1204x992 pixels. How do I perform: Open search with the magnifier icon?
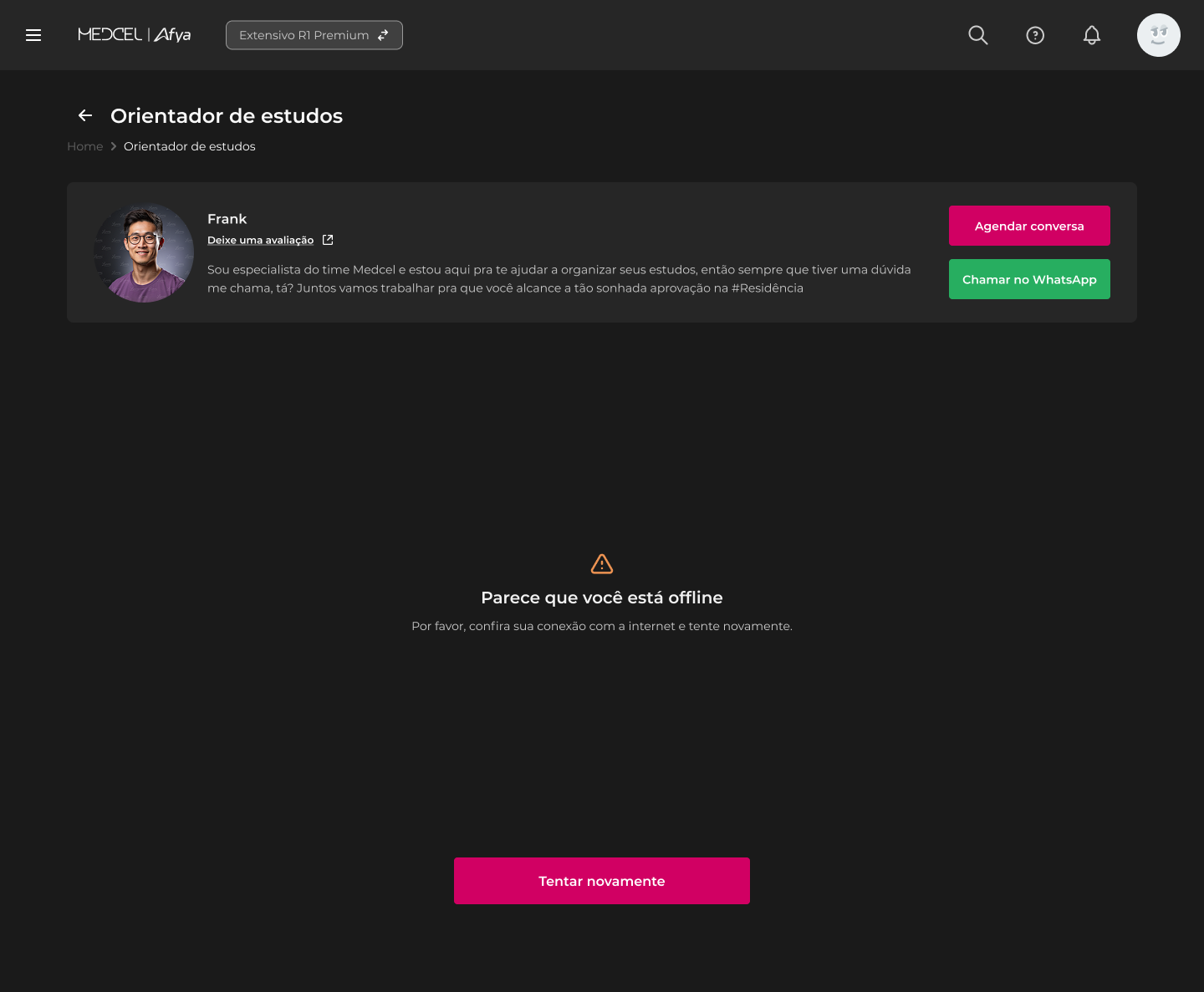(x=977, y=35)
